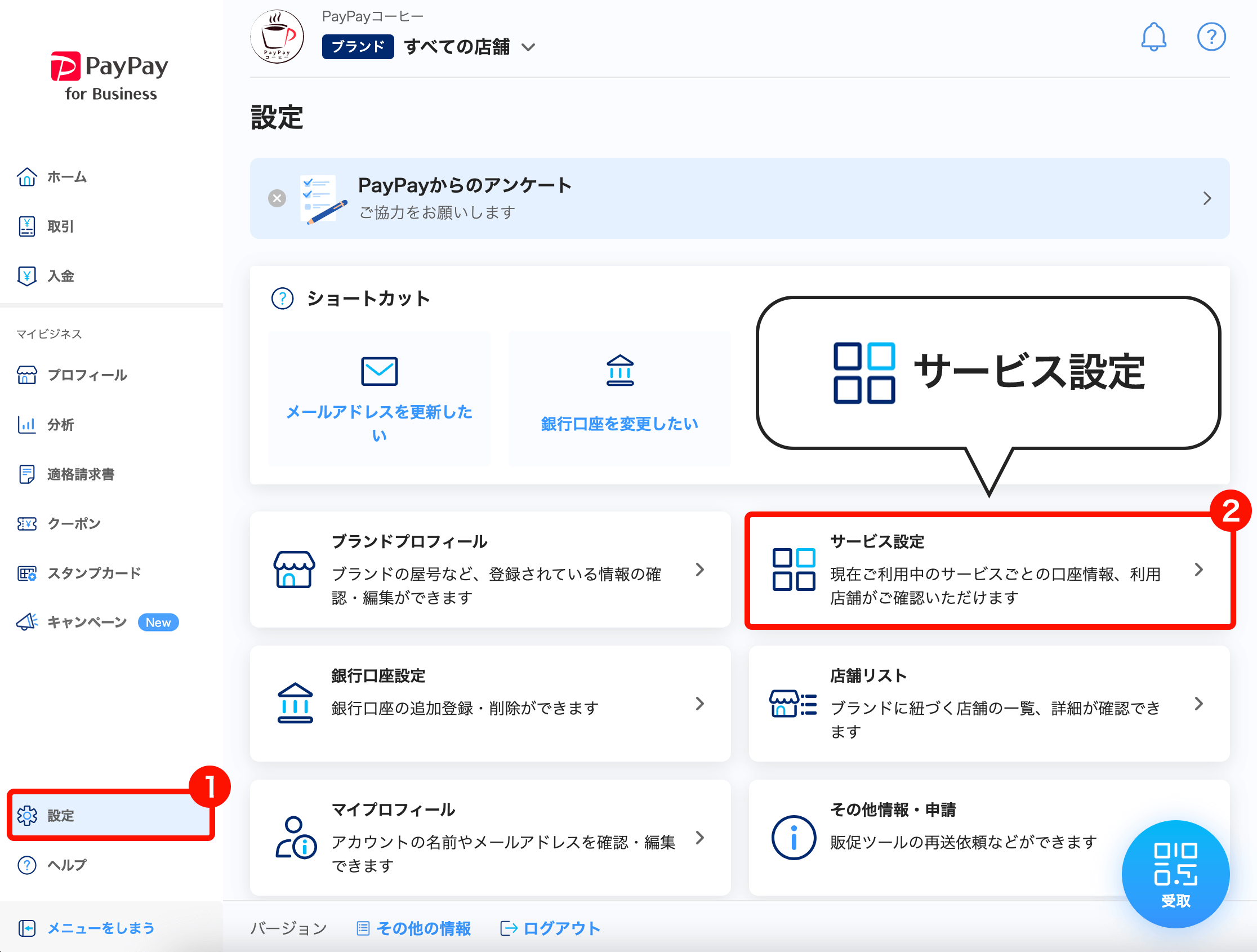Click the gear icon next to 設定

(26, 816)
